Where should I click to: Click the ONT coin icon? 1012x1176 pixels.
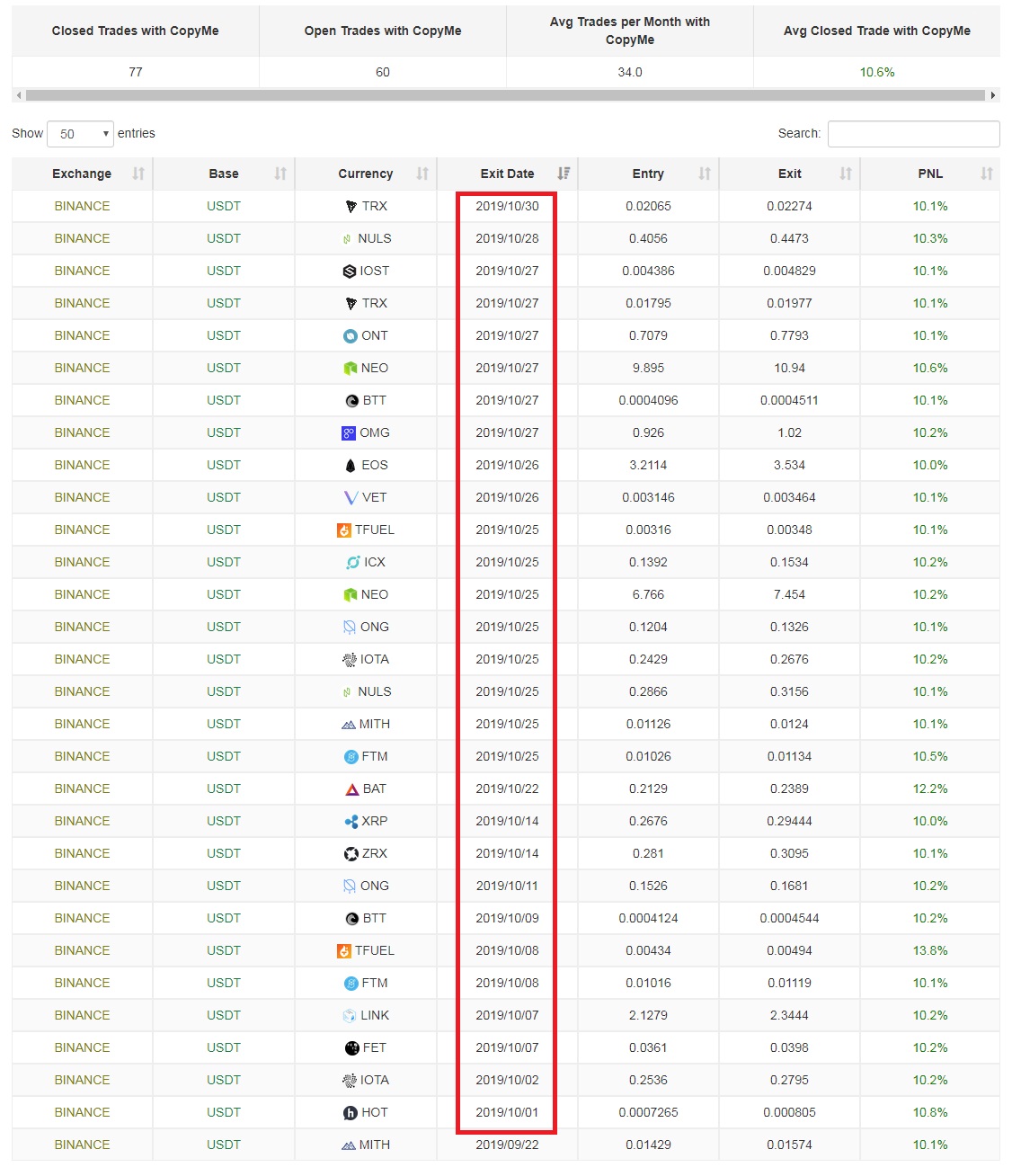pyautogui.click(x=351, y=336)
